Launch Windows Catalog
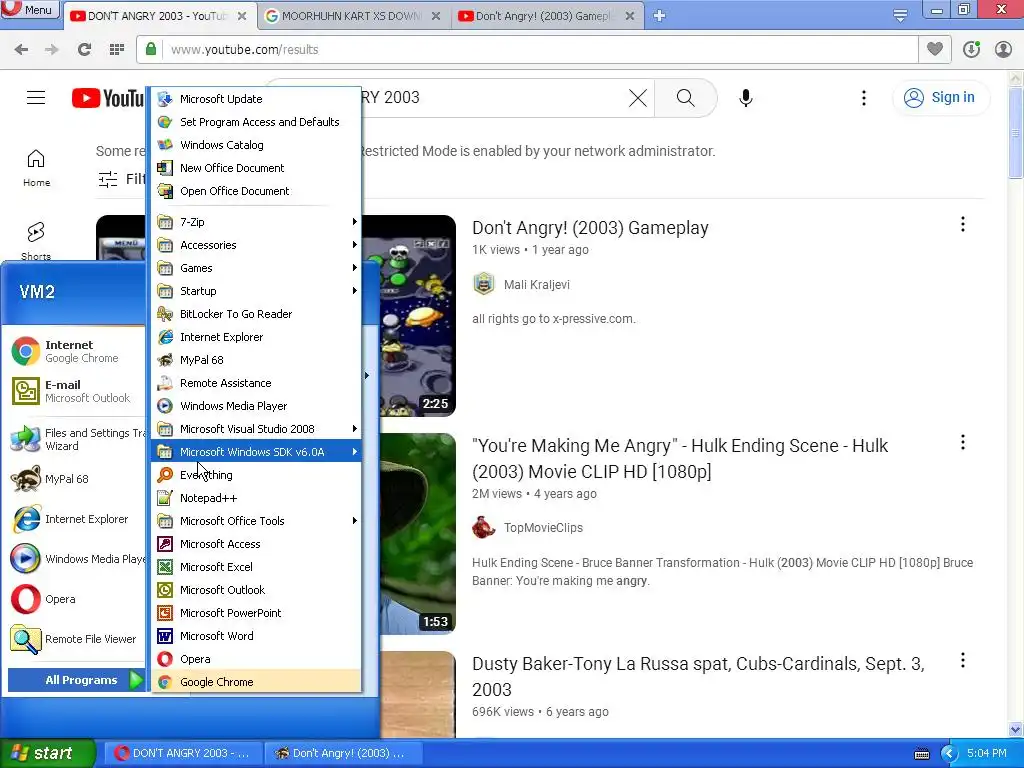Viewport: 1024px width, 768px height. point(256,144)
